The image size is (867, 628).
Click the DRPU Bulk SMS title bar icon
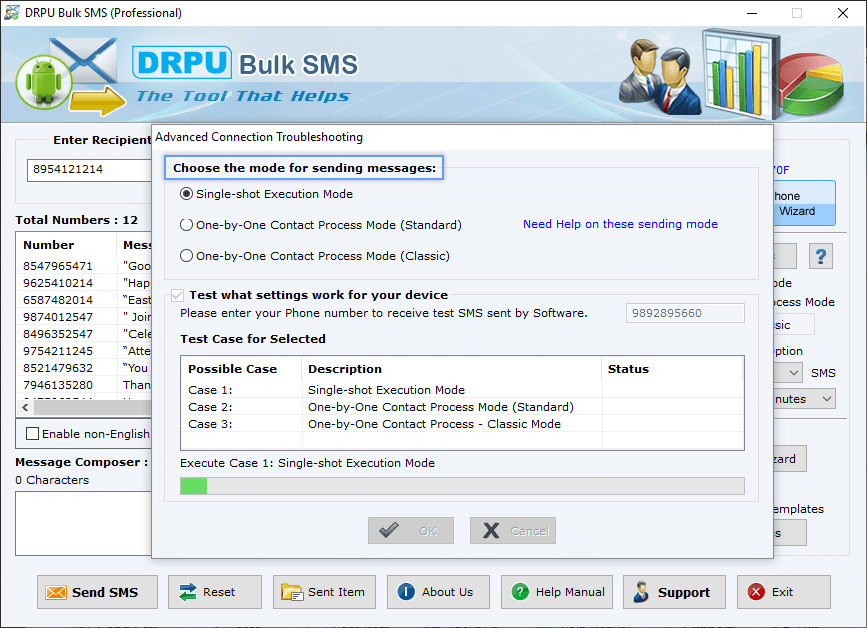(x=12, y=13)
